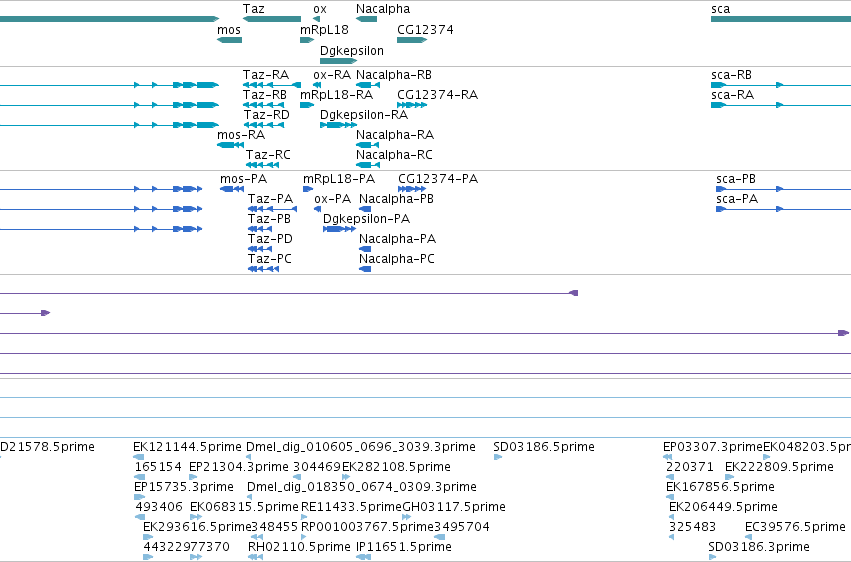Select the Taz gene label
This screenshot has height=562, width=851.
(253, 9)
